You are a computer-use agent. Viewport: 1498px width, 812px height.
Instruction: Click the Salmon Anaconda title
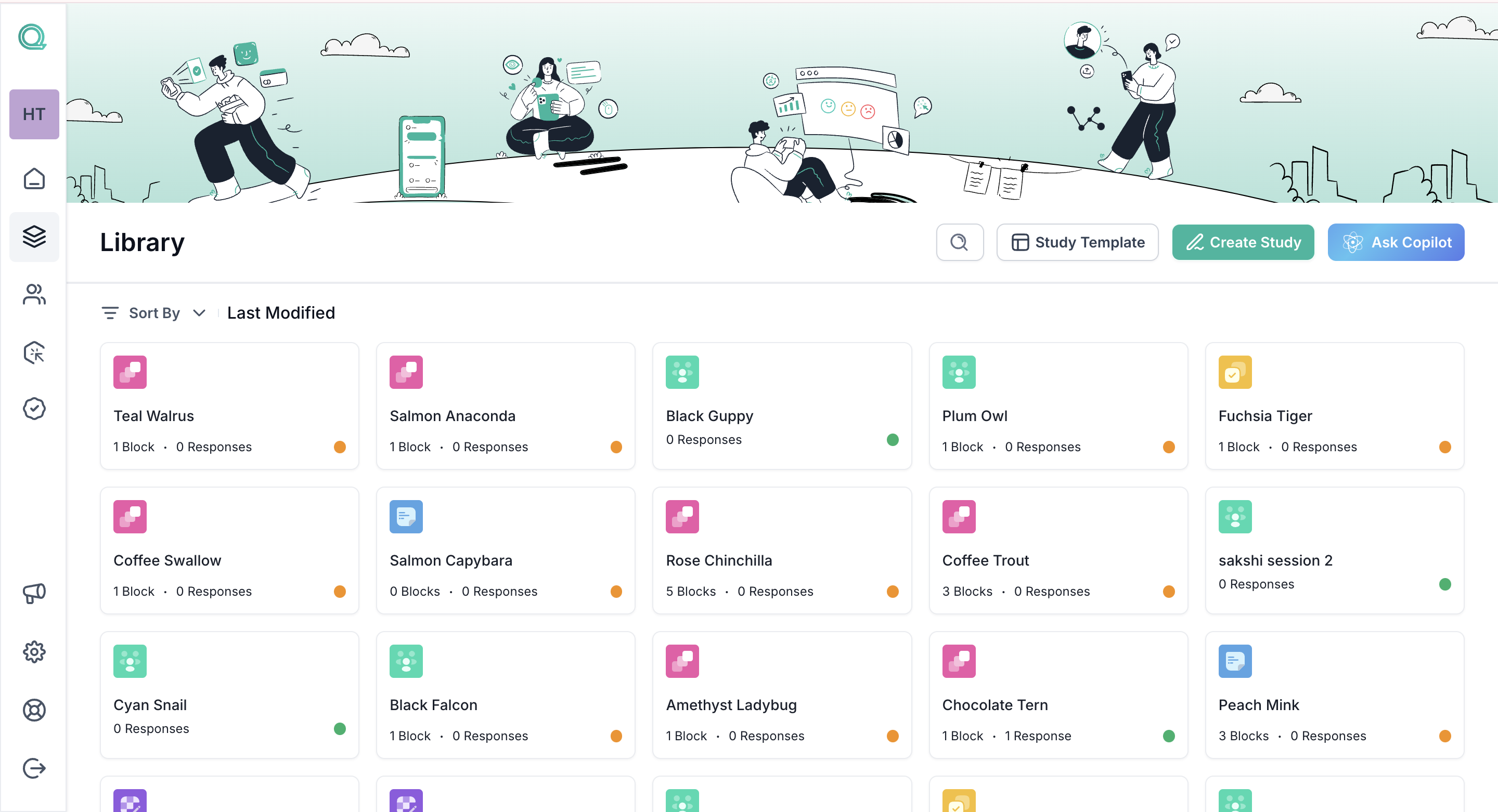coord(453,416)
